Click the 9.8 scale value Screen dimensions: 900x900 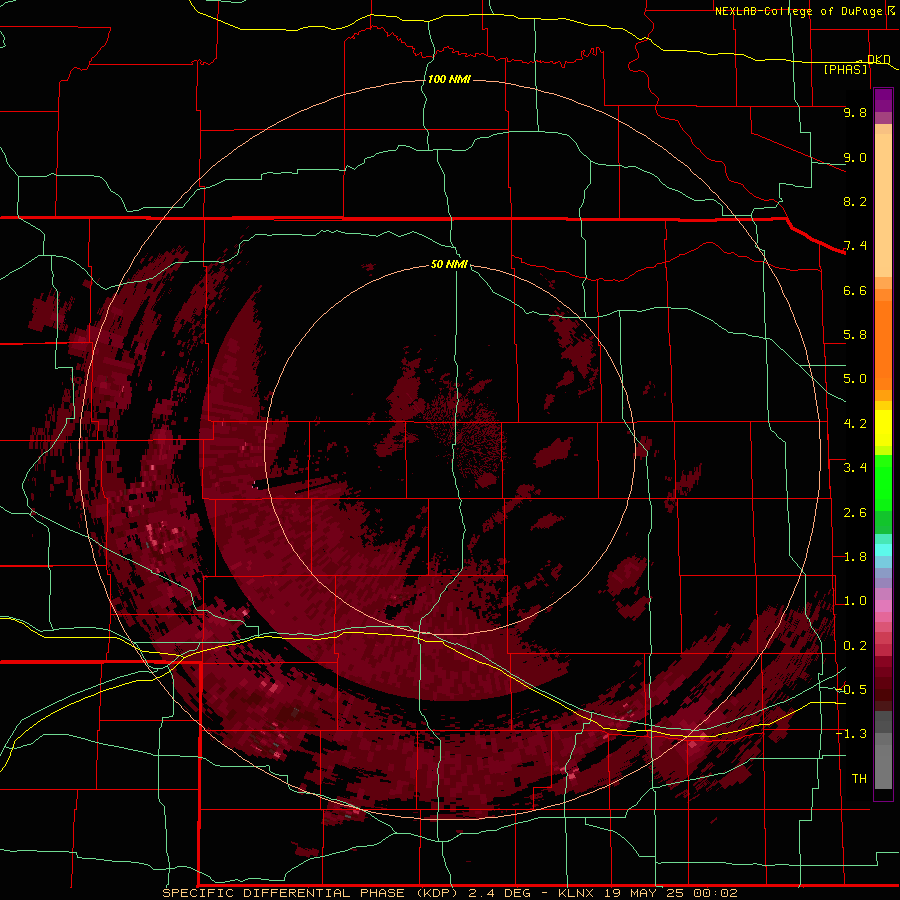855,112
